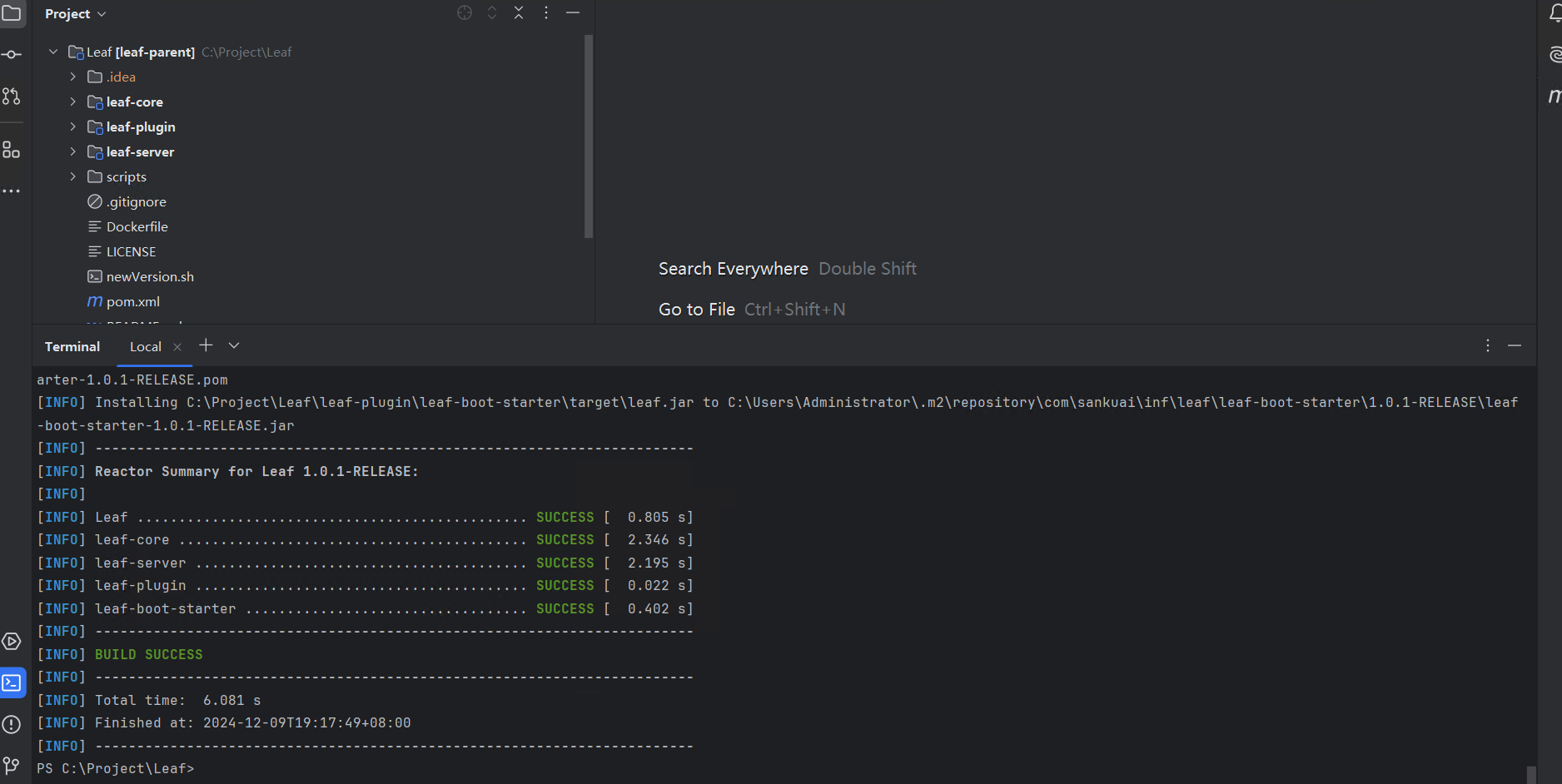Expand the leaf-plugin module folder
1562x784 pixels.
tap(73, 127)
